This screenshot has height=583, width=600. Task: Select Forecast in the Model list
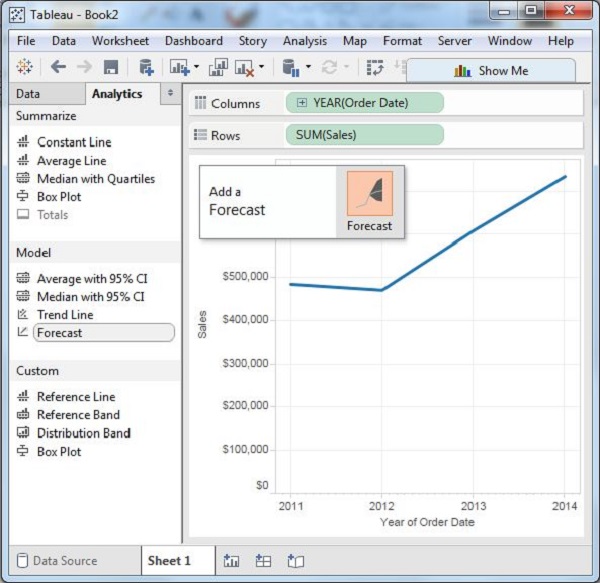coord(60,333)
